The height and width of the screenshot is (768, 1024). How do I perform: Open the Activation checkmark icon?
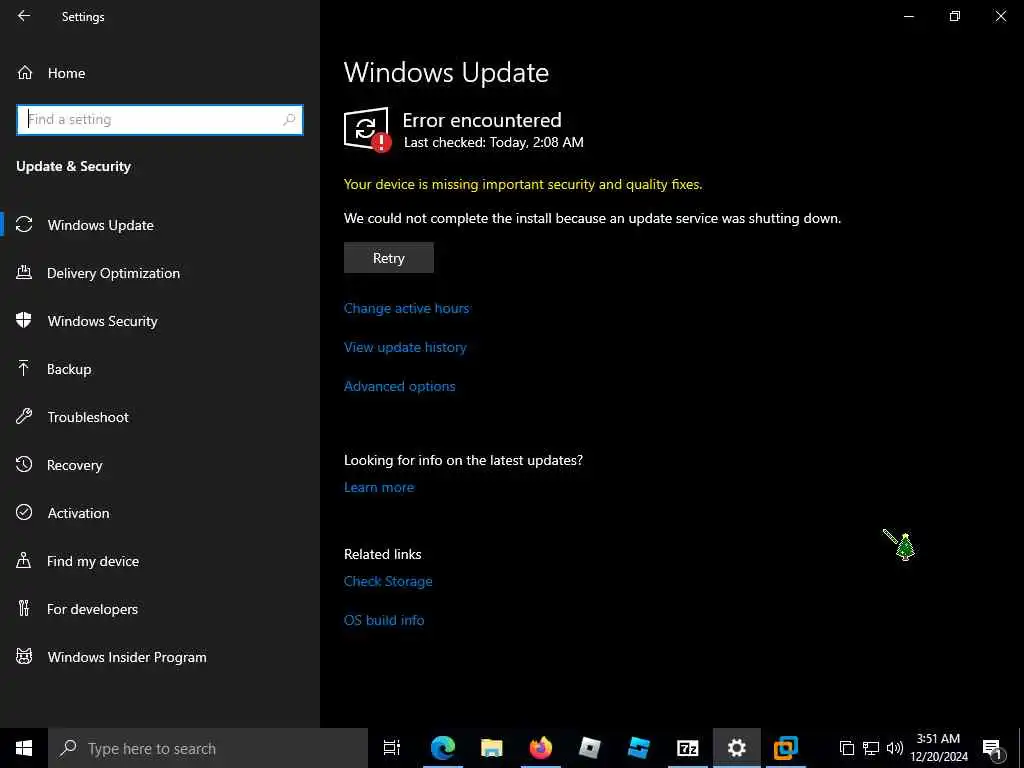24,512
